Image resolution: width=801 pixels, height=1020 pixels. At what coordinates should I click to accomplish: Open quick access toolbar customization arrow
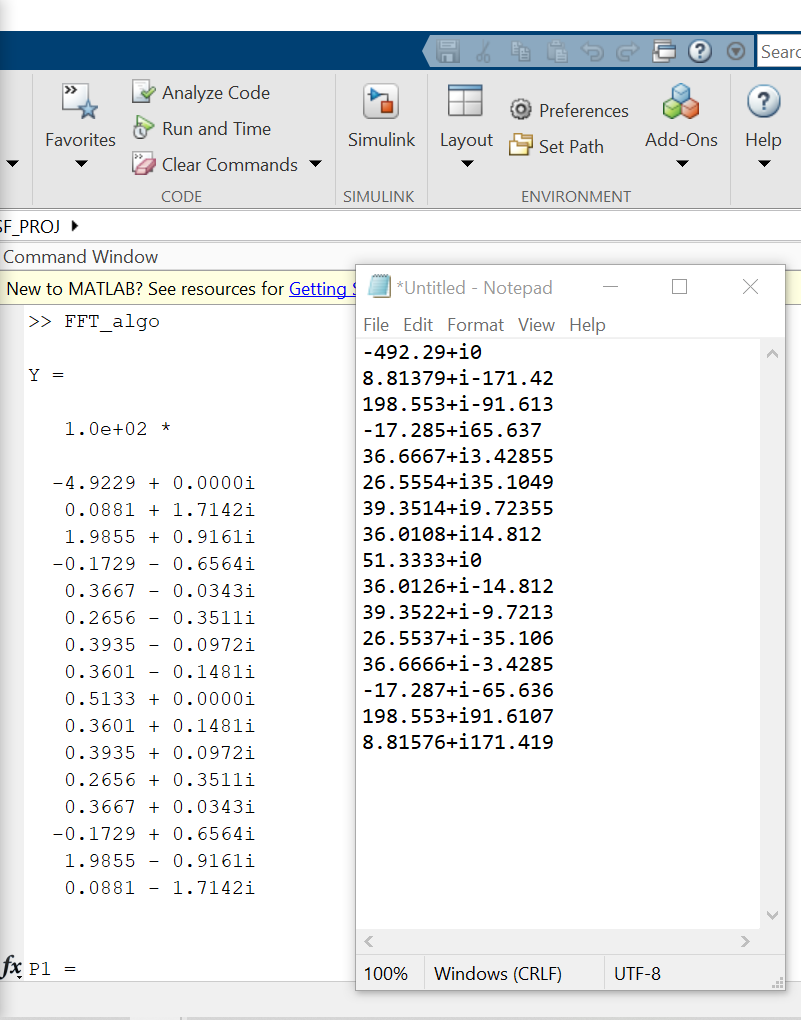[736, 51]
